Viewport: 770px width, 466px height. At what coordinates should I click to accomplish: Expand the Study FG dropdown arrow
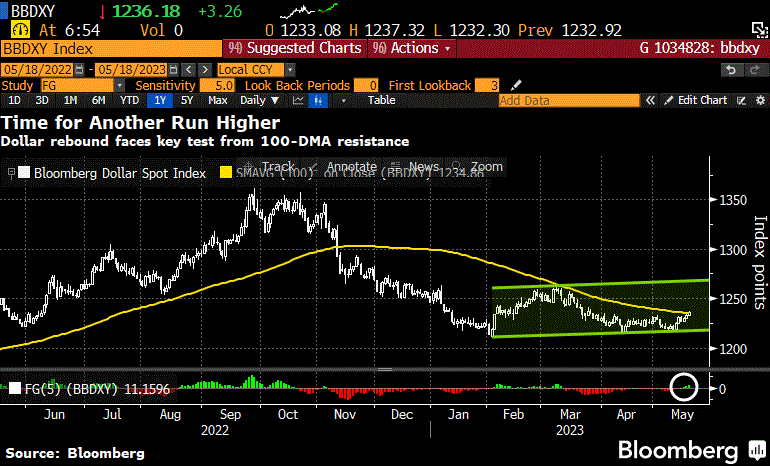[119, 85]
